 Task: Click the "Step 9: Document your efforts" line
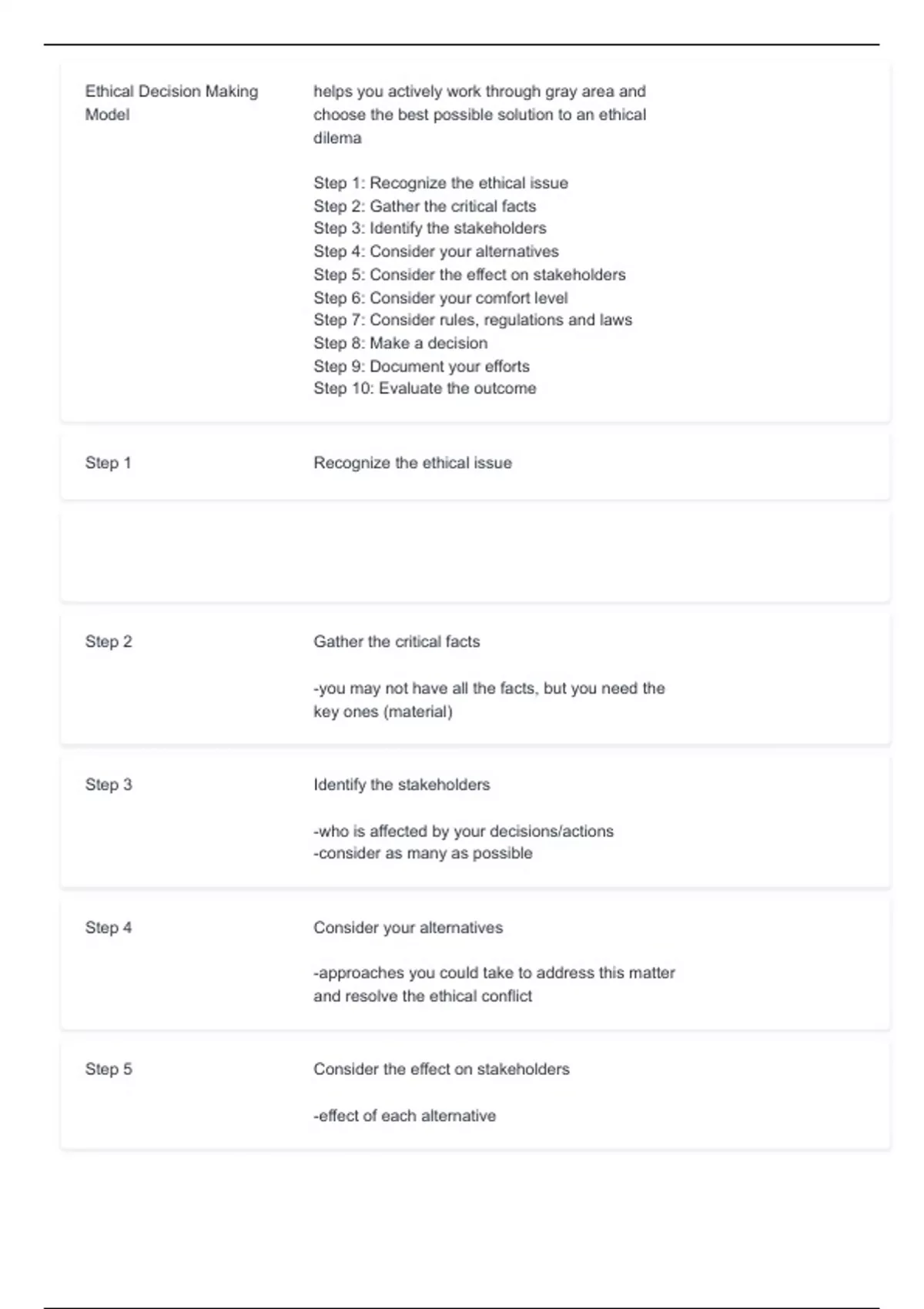421,367
